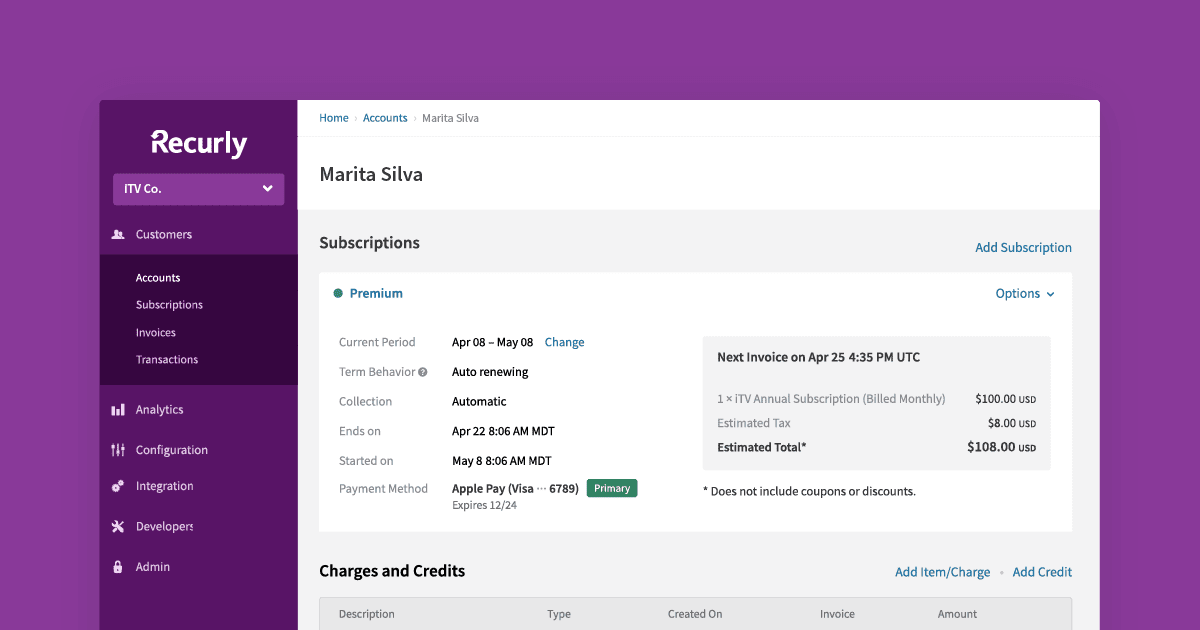
Task: Click the Auto renewing term behavior setting
Action: 489,371
